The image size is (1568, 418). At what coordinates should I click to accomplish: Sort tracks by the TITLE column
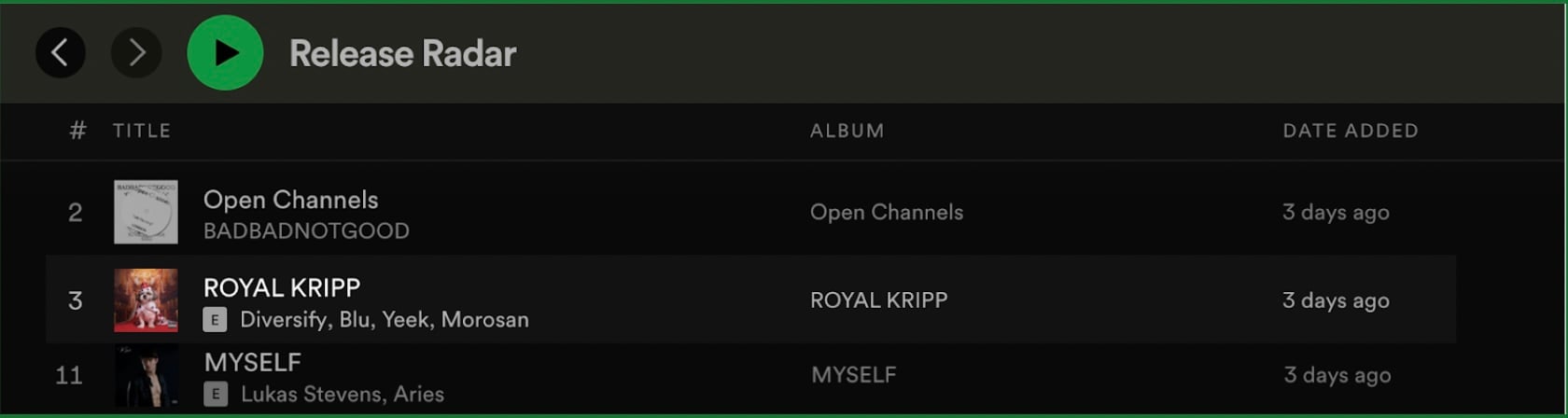pos(142,131)
